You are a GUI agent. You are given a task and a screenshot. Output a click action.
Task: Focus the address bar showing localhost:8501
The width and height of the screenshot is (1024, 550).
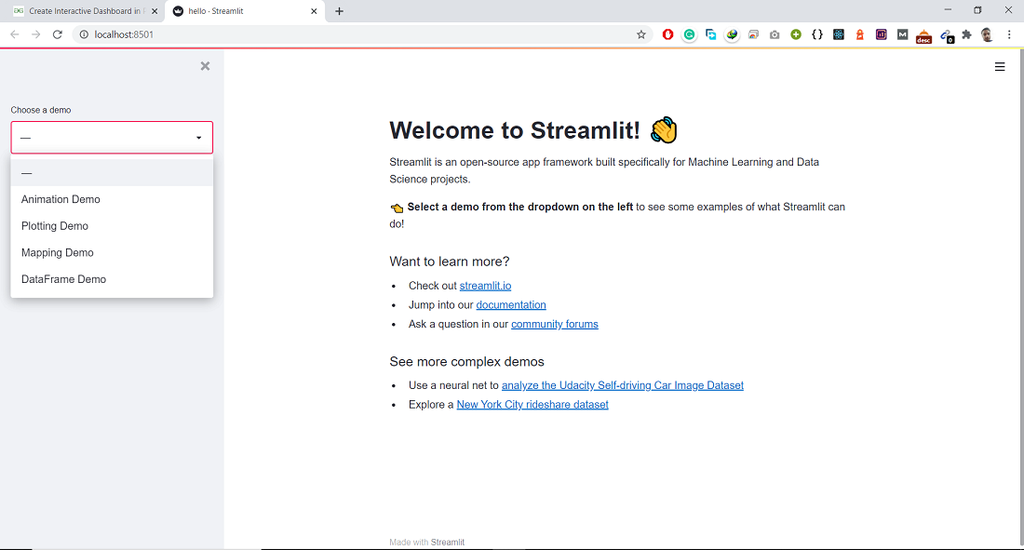(362, 35)
